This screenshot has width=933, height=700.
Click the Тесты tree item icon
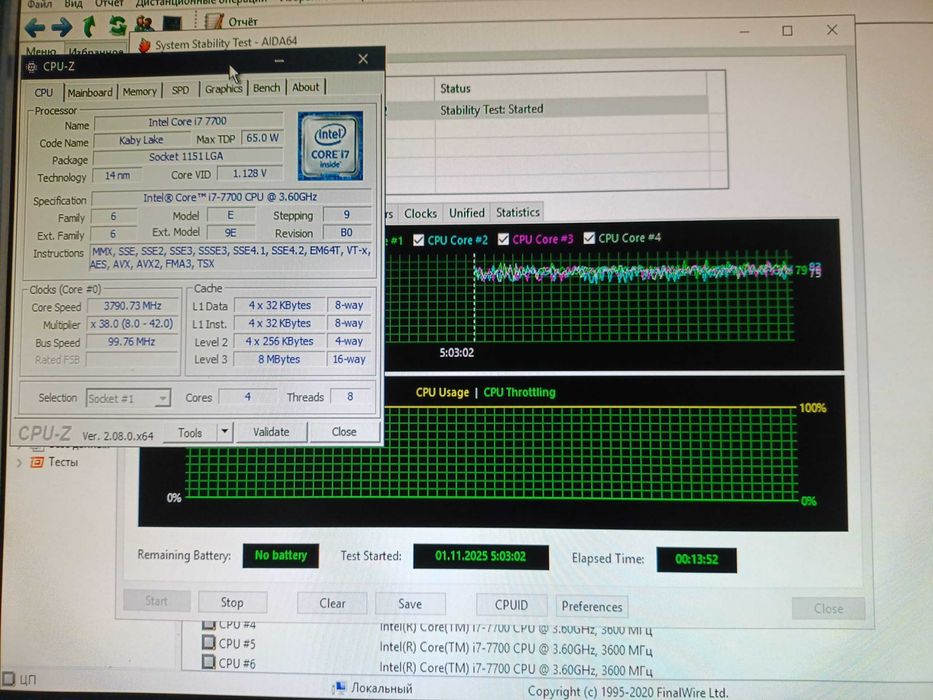pos(37,462)
